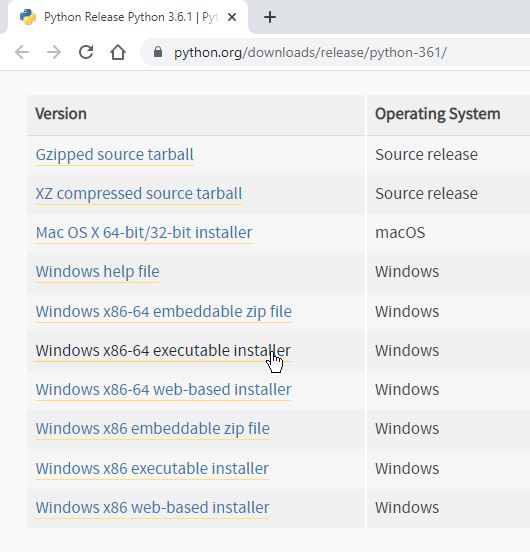Click the python.org address bar

pyautogui.click(x=334, y=52)
